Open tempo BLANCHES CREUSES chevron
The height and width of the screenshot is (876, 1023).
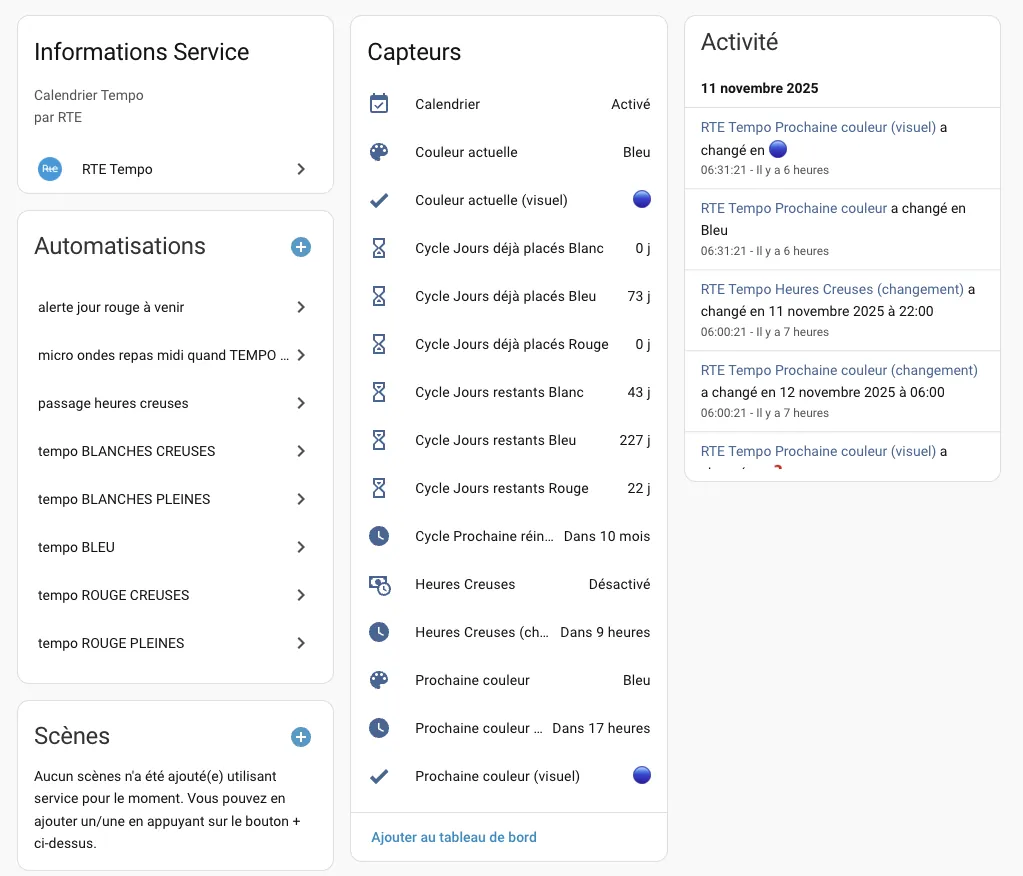(x=301, y=451)
